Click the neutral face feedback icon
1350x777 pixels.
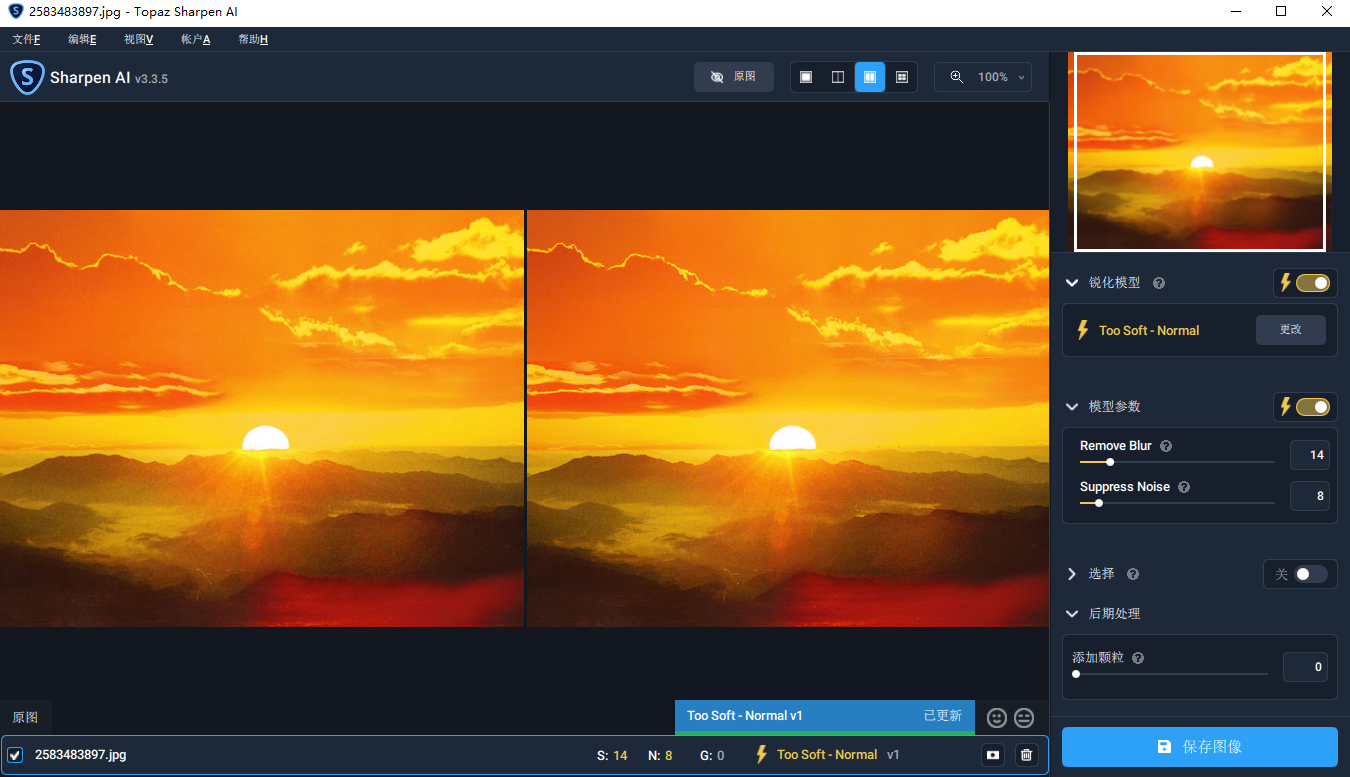[1024, 717]
